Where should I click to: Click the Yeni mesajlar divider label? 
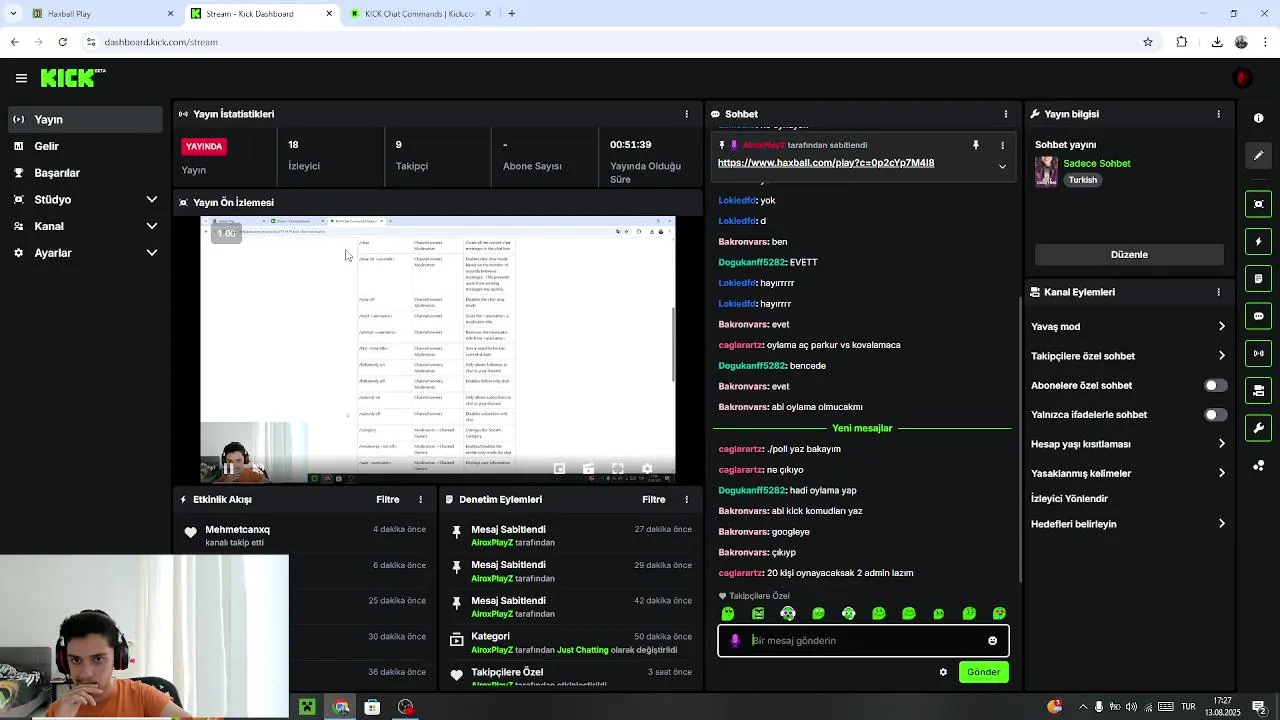(862, 428)
